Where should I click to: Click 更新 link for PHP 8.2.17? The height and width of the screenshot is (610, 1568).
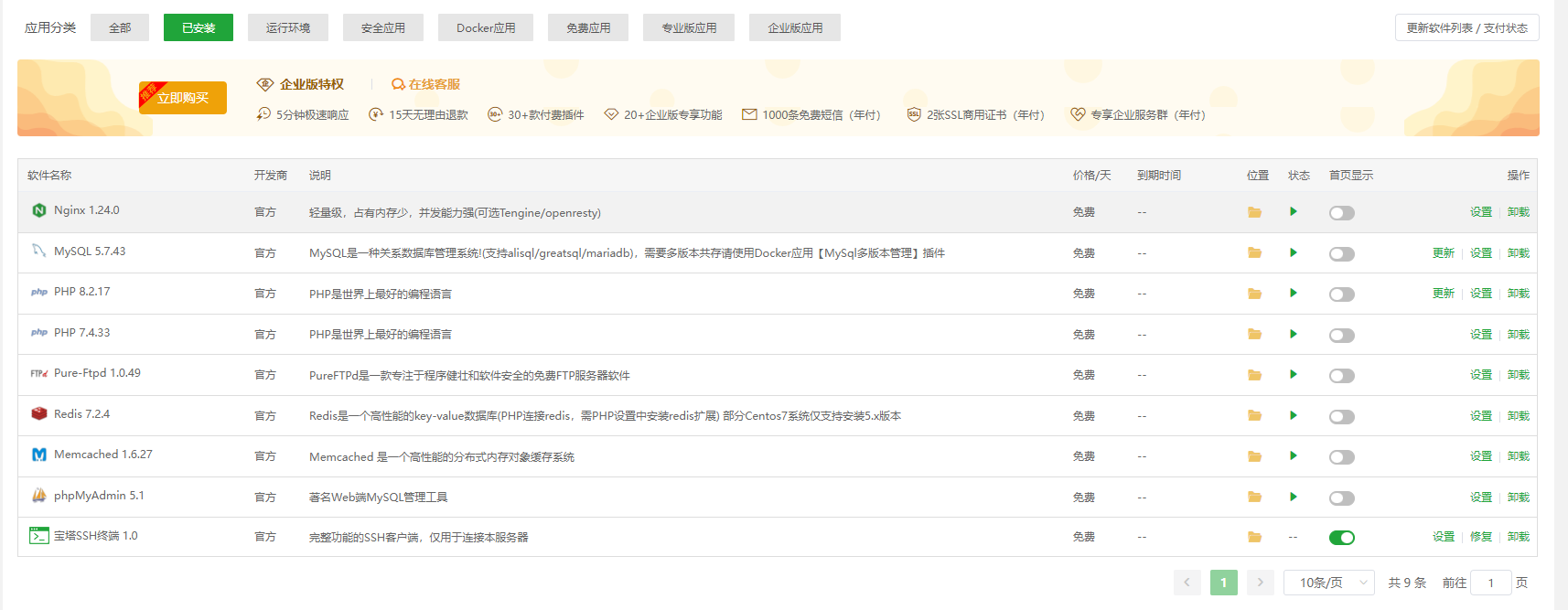(x=1444, y=294)
